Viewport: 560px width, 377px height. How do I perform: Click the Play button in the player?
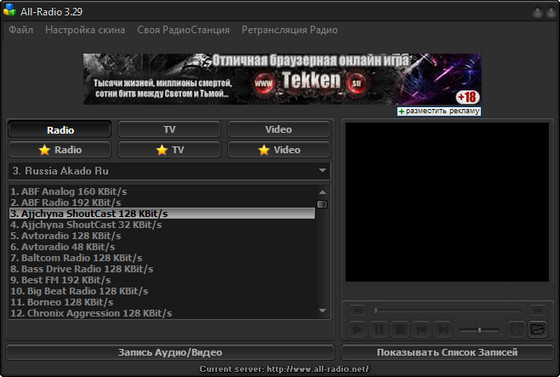357,329
